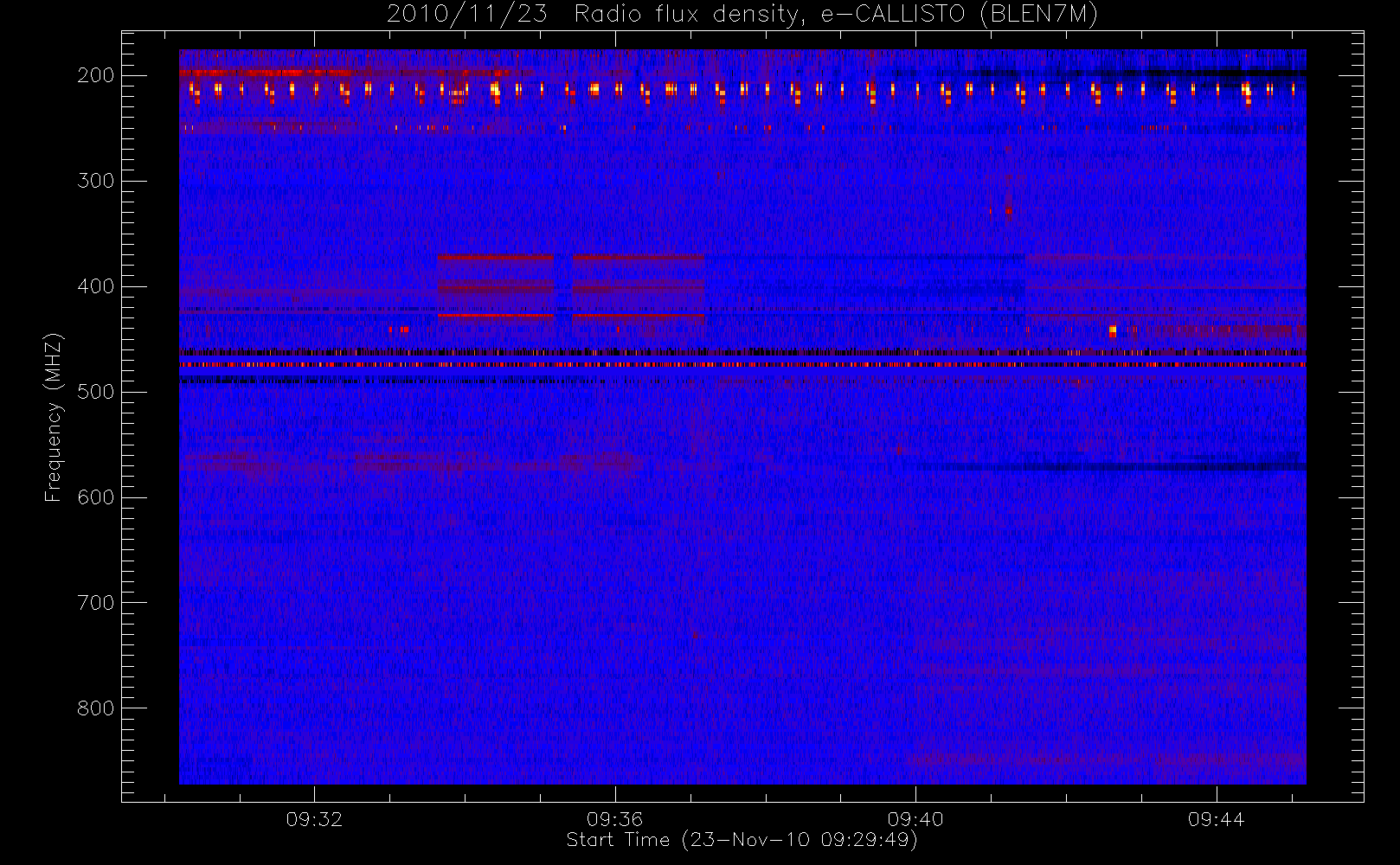The width and height of the screenshot is (1400, 865).
Task: Click the 700 frequency tick label
Action: click(96, 603)
